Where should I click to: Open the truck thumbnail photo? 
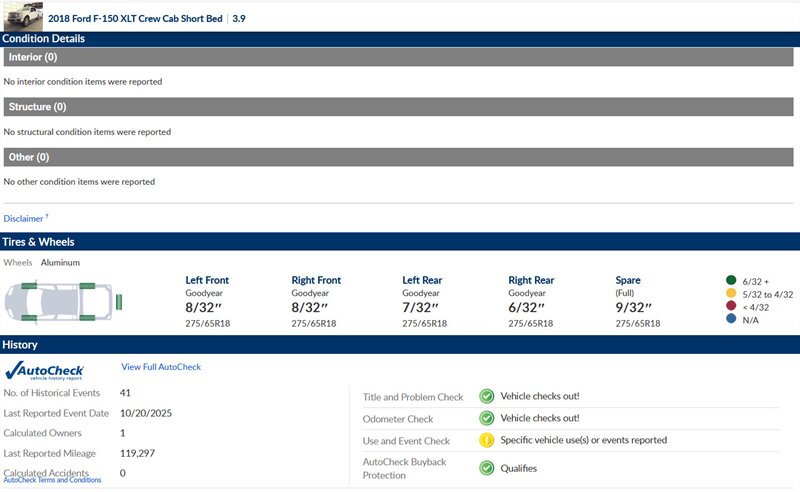[x=23, y=16]
